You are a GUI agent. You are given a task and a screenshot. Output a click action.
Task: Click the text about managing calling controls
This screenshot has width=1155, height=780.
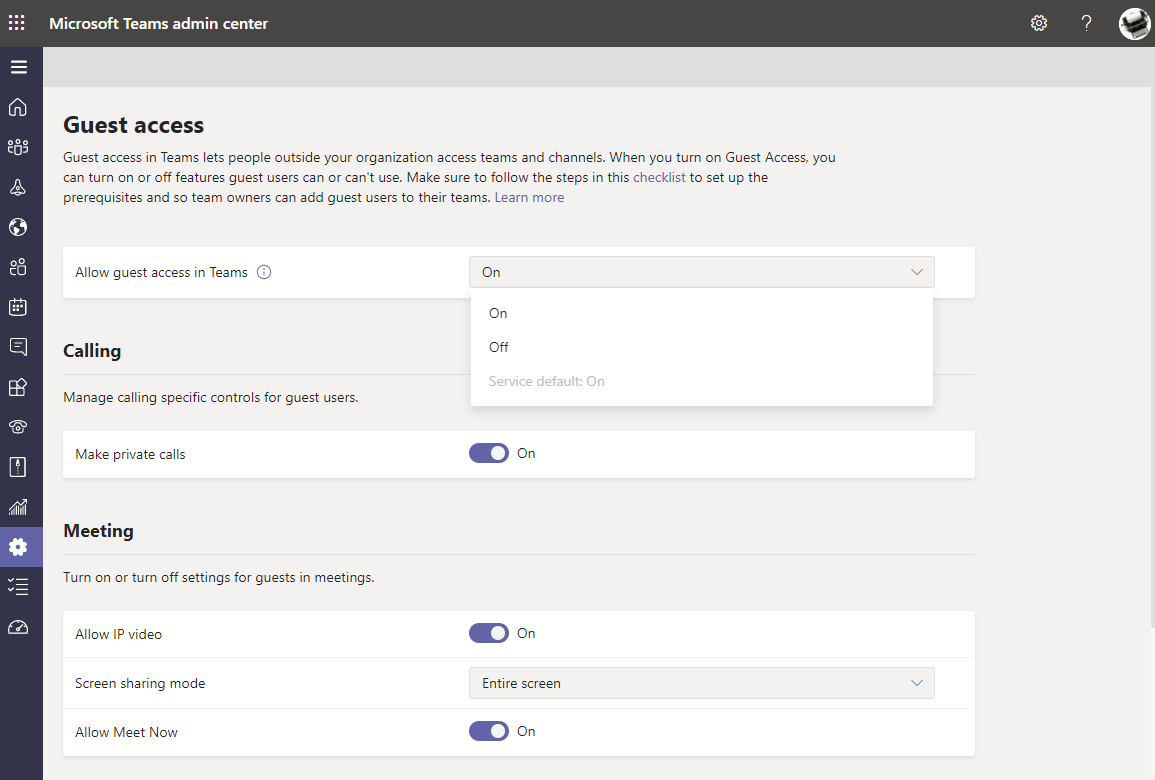coord(211,398)
